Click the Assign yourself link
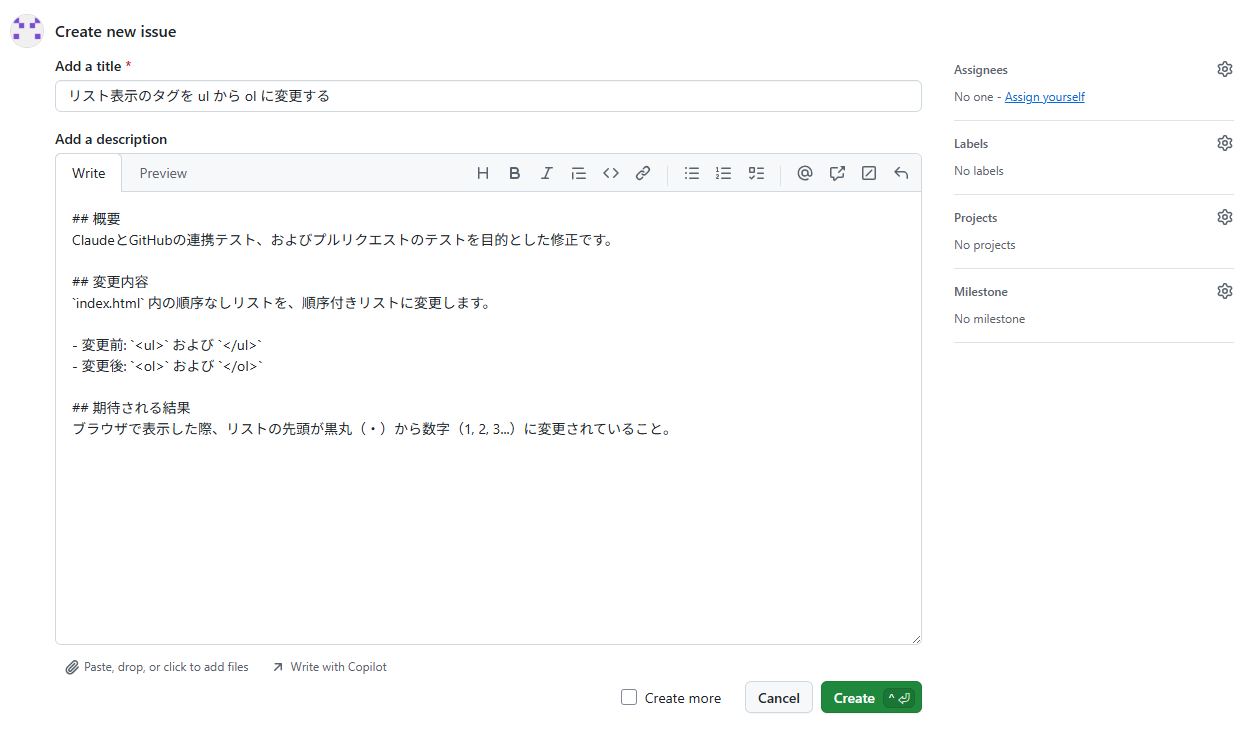The height and width of the screenshot is (743, 1252). (1044, 97)
